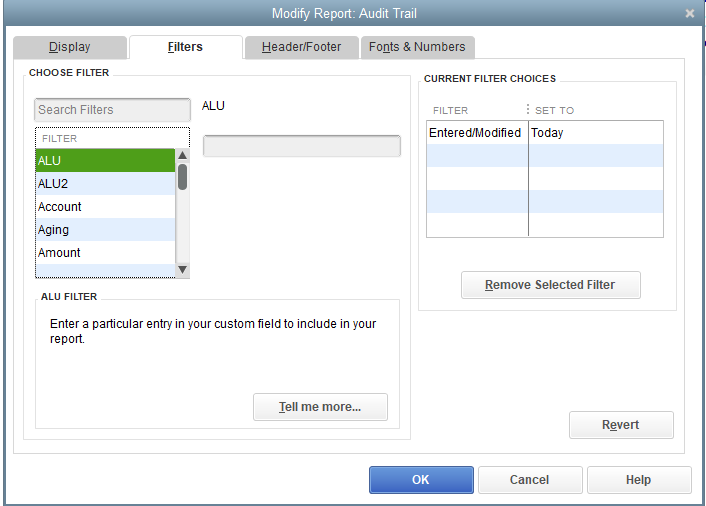Click the Search Filters field
The height and width of the screenshot is (506, 706).
click(x=112, y=110)
